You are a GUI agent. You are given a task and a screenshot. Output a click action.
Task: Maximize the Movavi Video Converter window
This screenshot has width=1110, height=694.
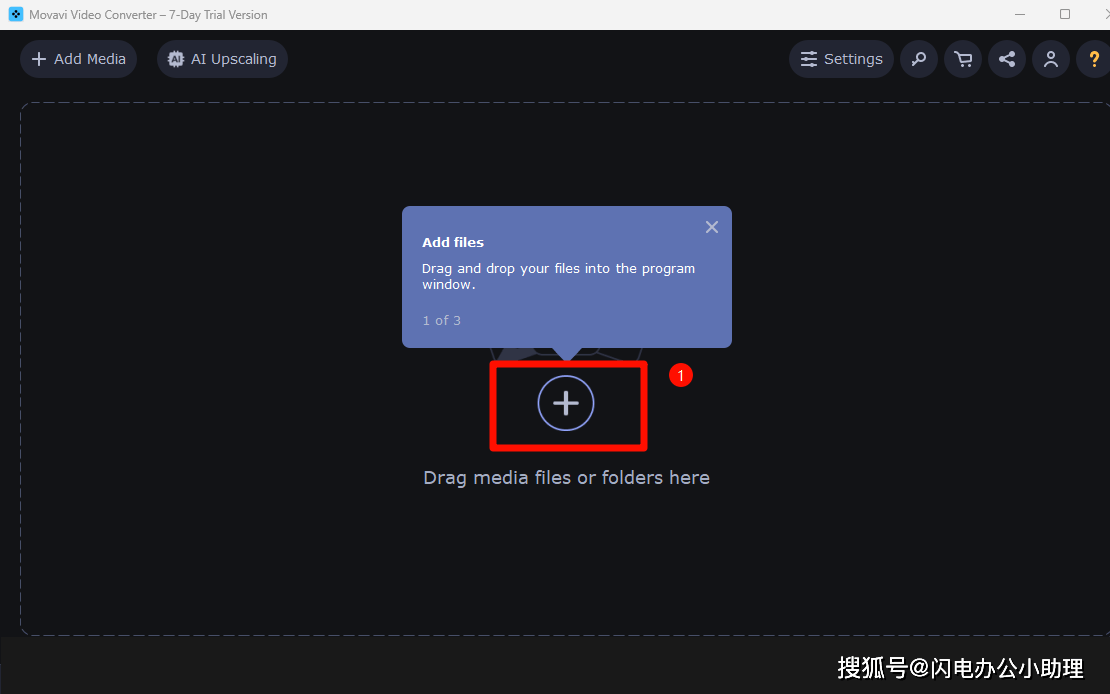[x=1065, y=14]
